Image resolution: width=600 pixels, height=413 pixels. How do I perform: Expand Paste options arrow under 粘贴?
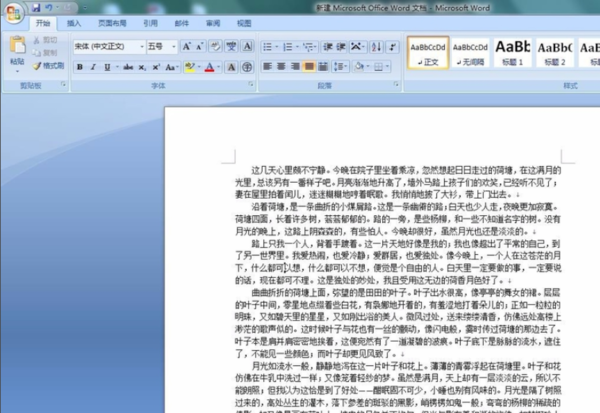point(17,71)
